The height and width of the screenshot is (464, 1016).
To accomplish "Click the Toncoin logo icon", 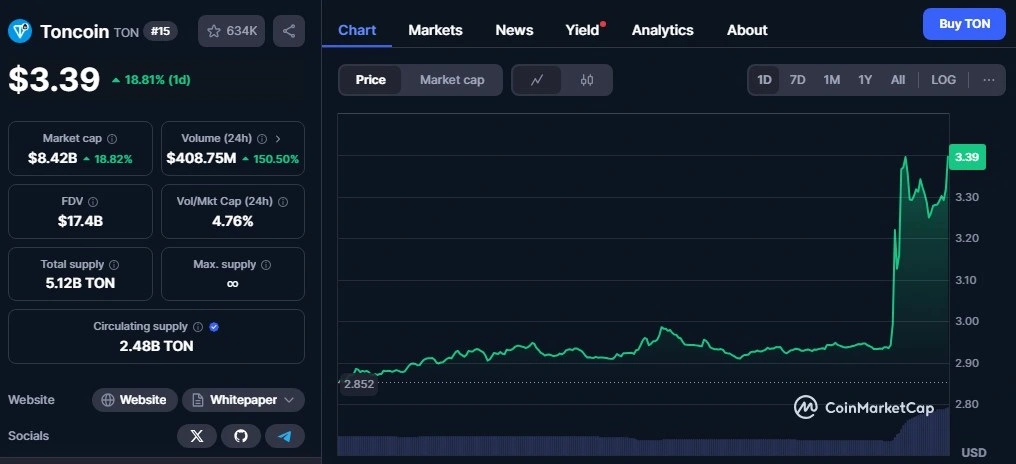I will click(20, 30).
